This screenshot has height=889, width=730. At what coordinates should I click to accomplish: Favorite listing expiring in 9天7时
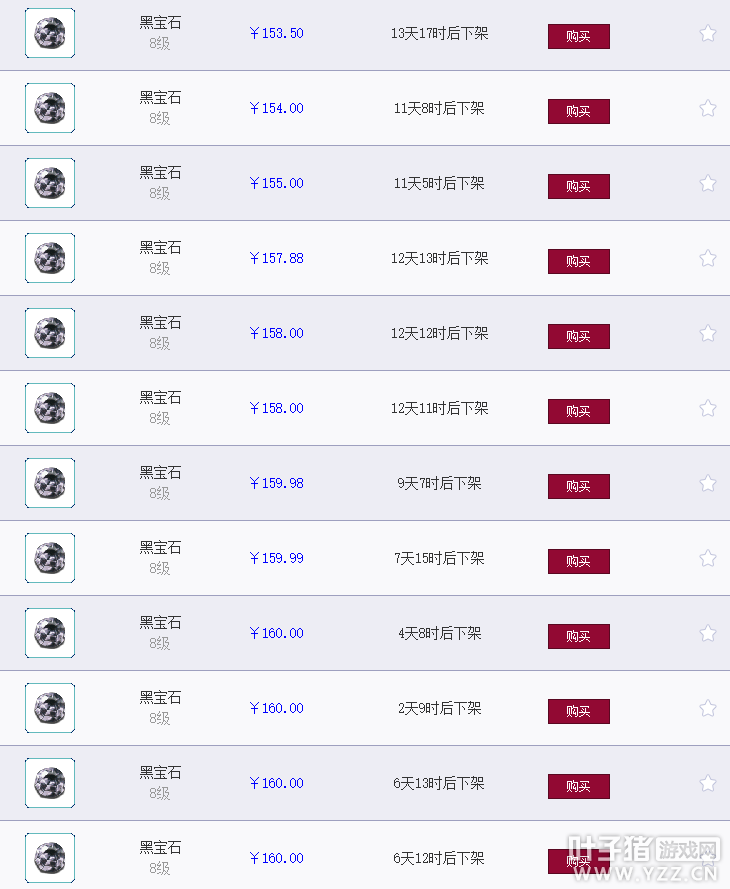tap(707, 484)
